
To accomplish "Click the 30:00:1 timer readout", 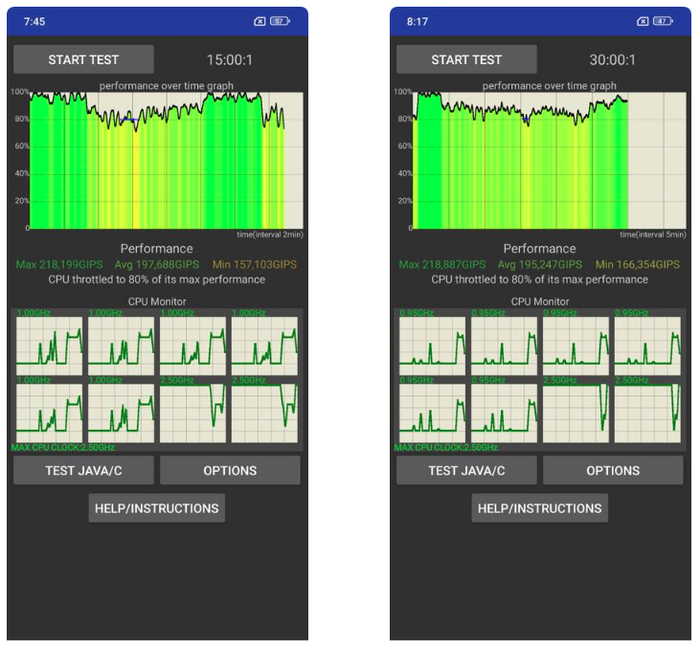I will (612, 60).
